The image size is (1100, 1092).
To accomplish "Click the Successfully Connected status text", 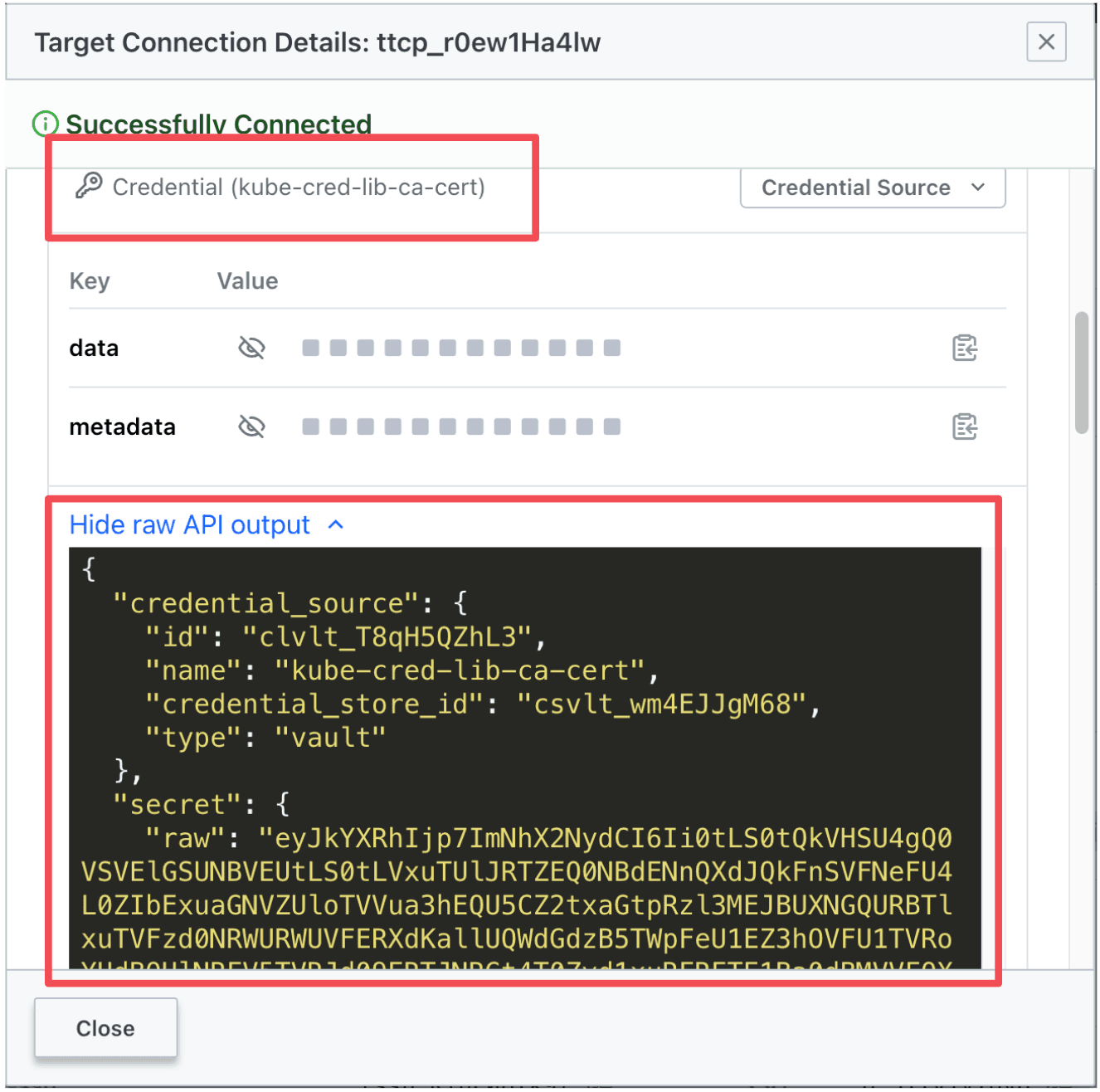I will pyautogui.click(x=218, y=124).
